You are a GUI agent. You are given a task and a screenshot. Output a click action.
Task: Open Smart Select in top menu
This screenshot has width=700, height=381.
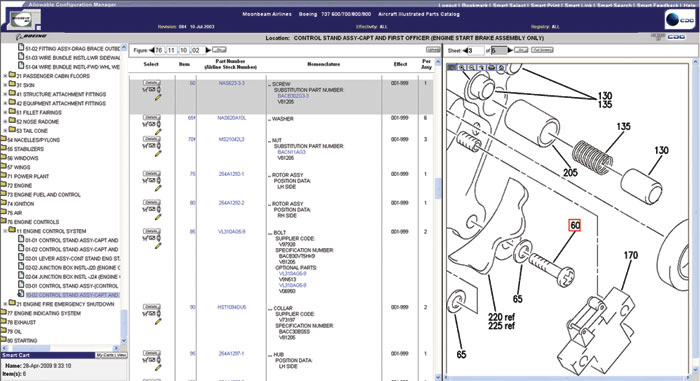click(509, 5)
